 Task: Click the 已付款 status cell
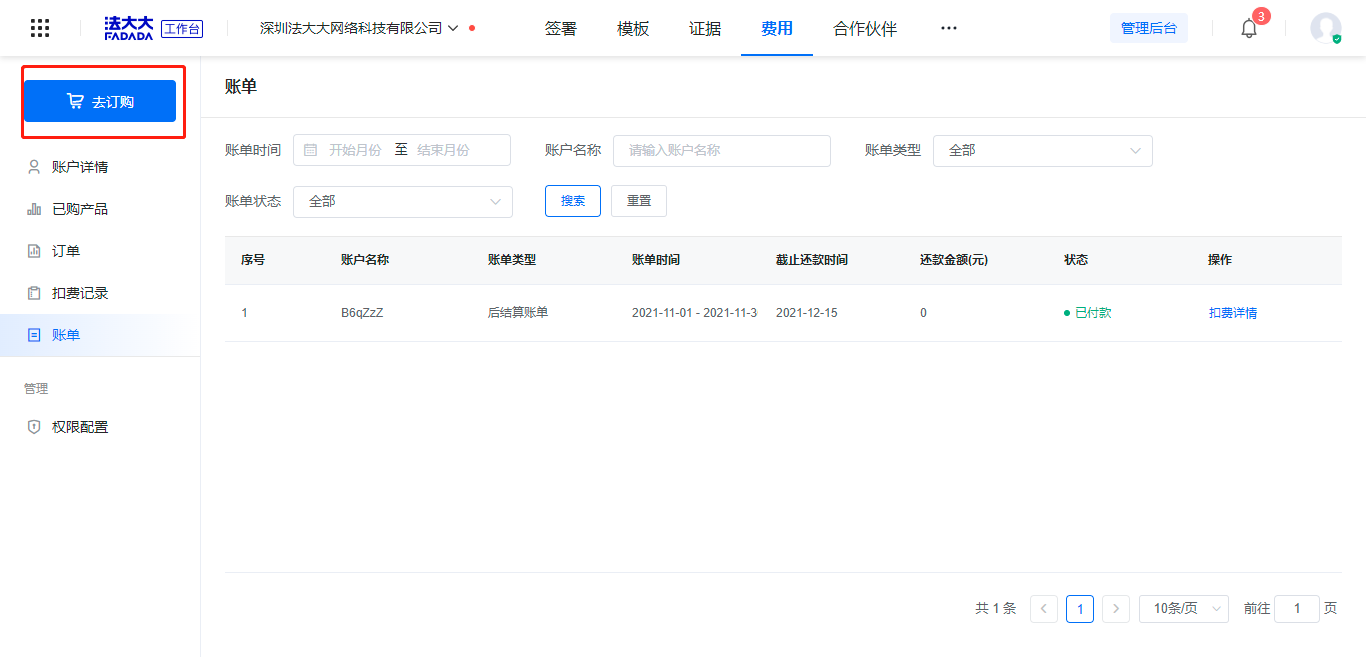tap(1088, 313)
